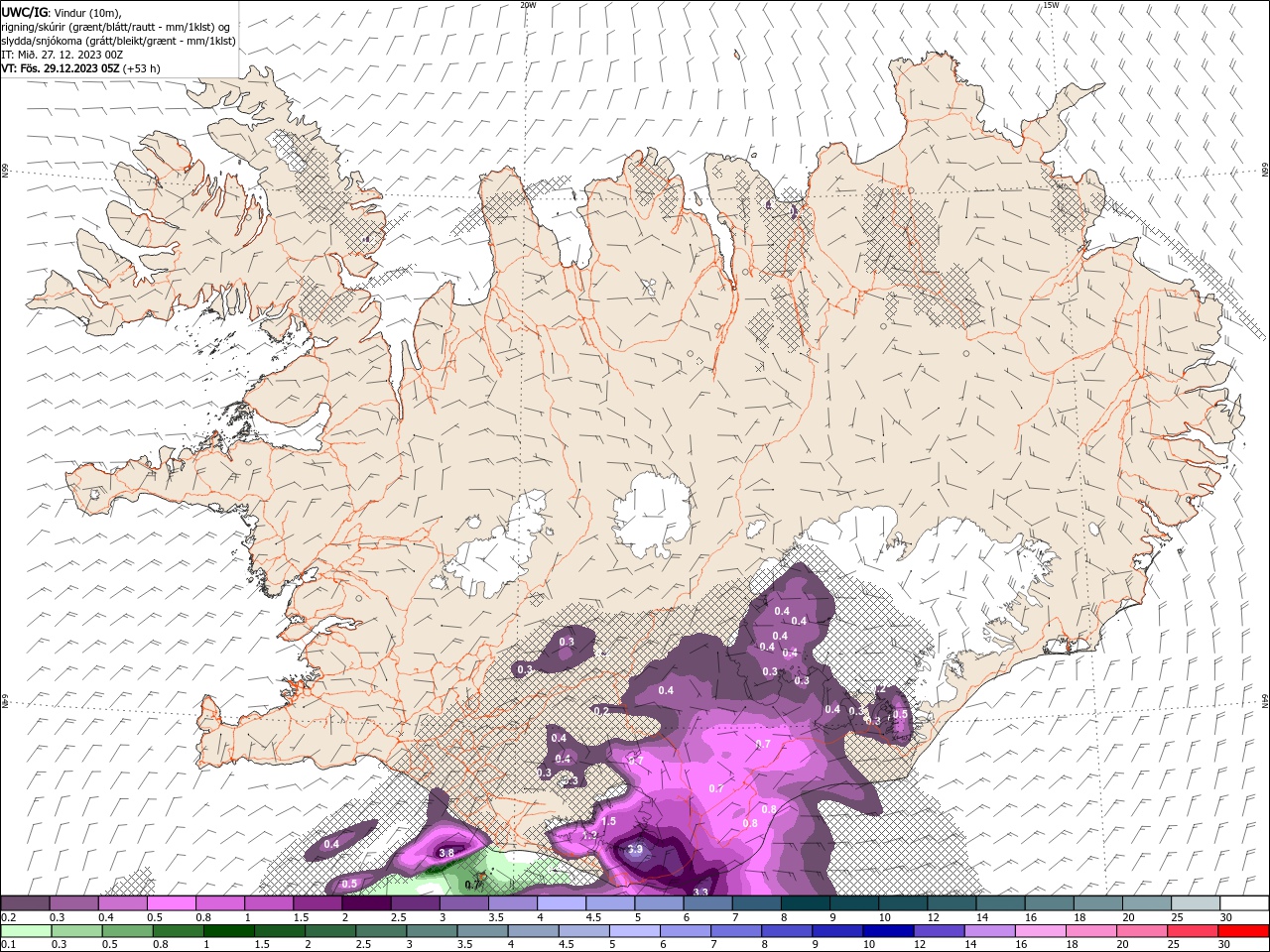Viewport: 1270px width, 952px height.
Task: Click the 'slydda/snjókoma' legend description line
Action: click(x=118, y=41)
